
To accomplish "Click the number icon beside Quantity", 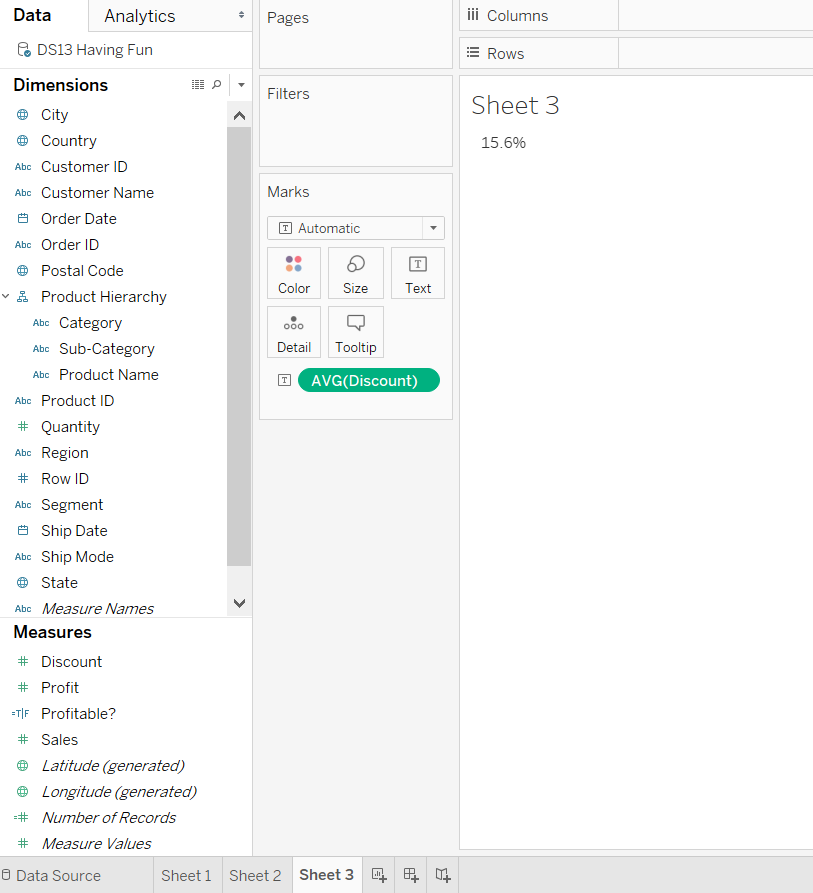I will click(23, 427).
